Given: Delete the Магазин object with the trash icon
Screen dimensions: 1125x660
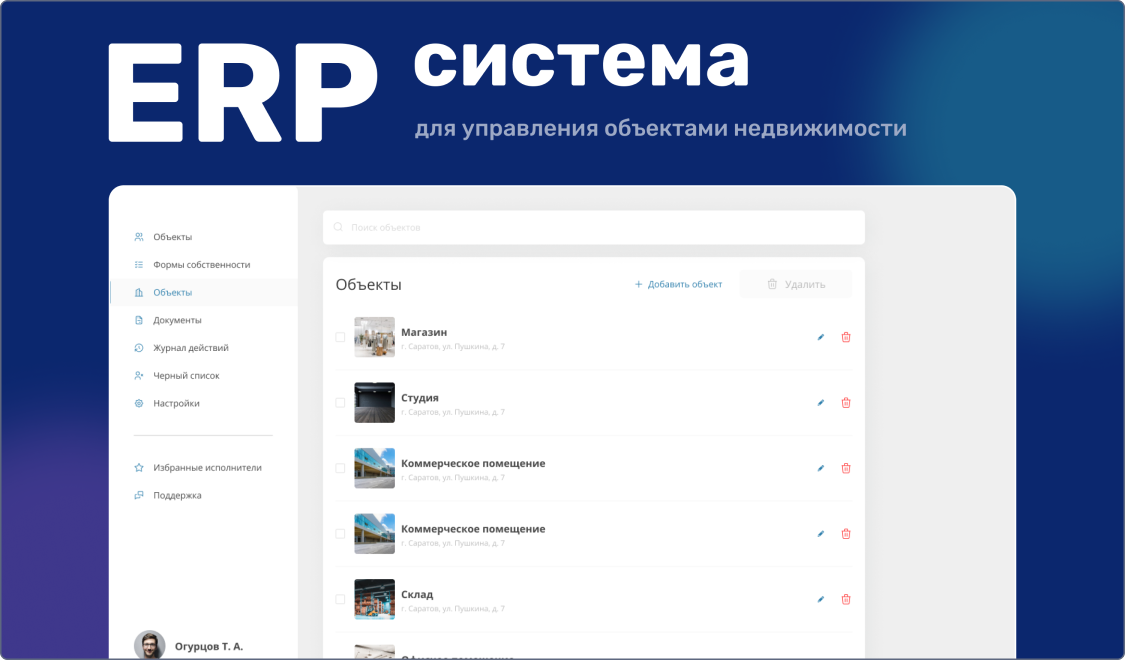Looking at the screenshot, I should 846,337.
